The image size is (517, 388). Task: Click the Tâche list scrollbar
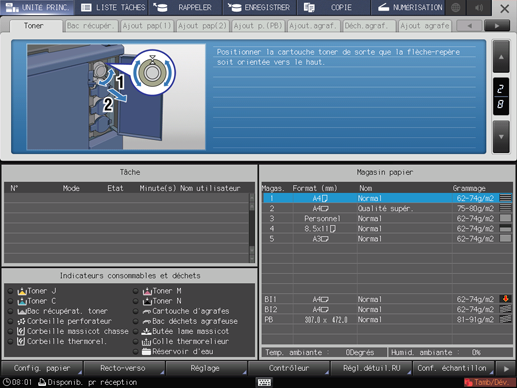pyautogui.click(x=252, y=228)
